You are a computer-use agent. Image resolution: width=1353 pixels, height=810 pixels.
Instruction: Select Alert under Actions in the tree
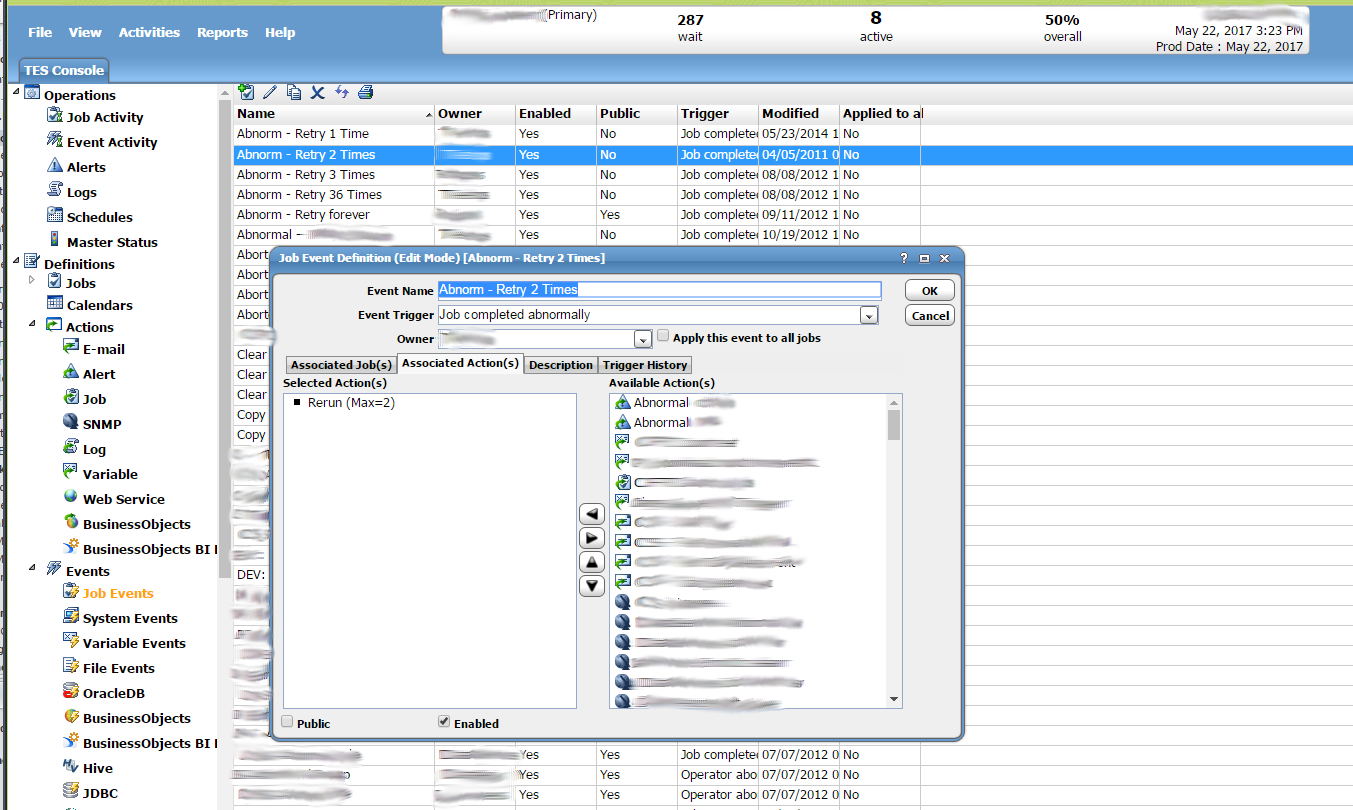(x=99, y=374)
